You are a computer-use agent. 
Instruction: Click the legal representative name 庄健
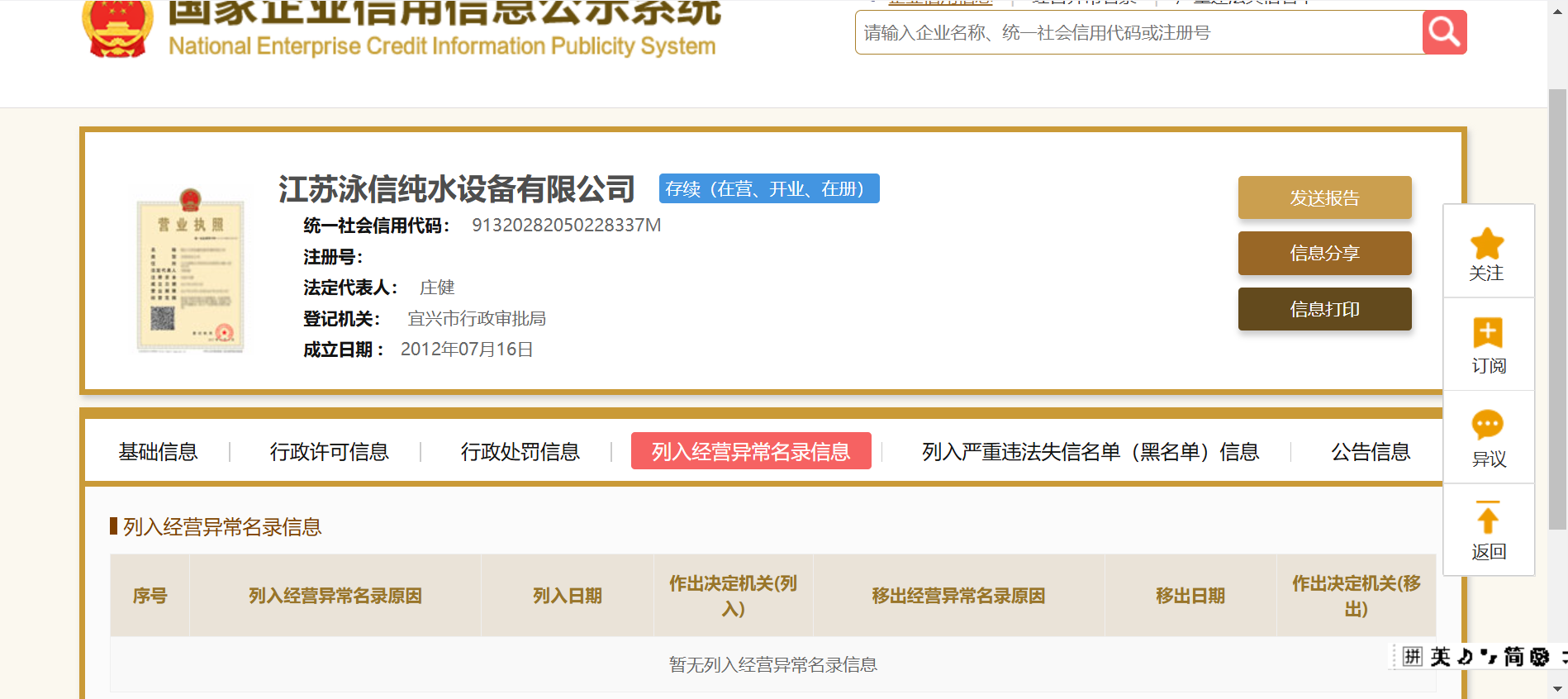[437, 288]
